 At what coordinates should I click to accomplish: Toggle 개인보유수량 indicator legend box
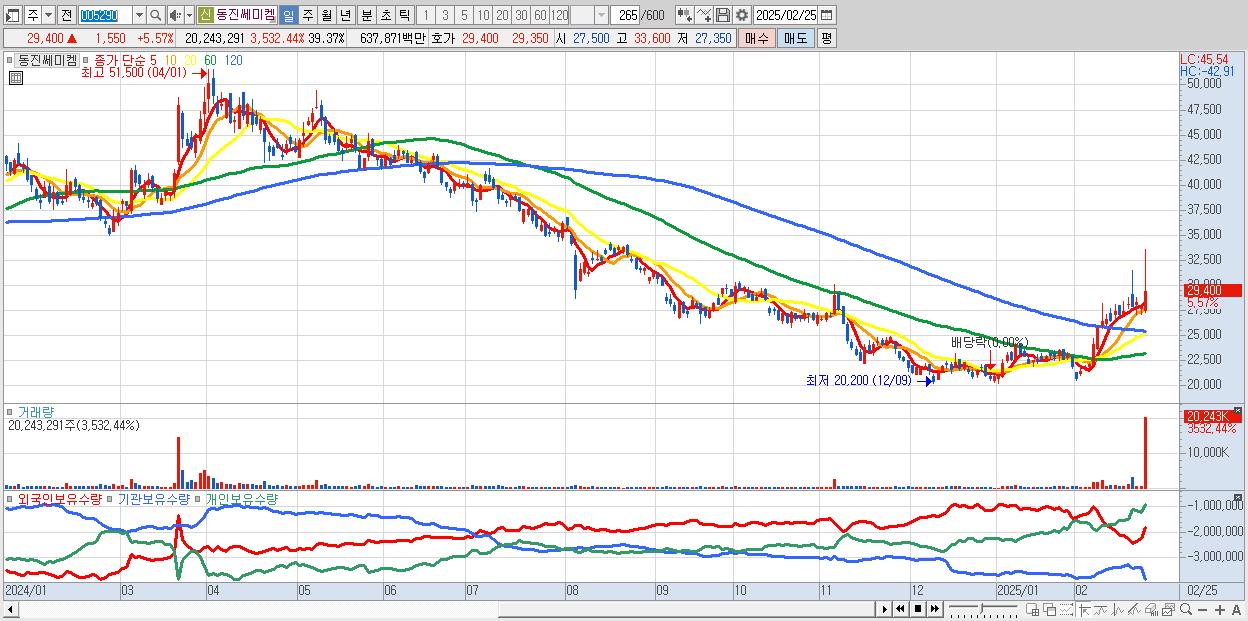[x=199, y=498]
